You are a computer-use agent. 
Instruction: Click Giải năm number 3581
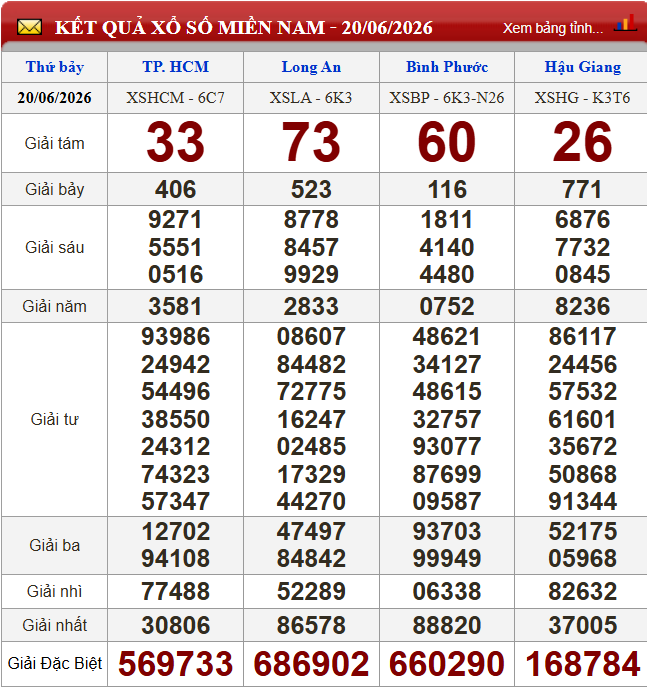pos(176,306)
